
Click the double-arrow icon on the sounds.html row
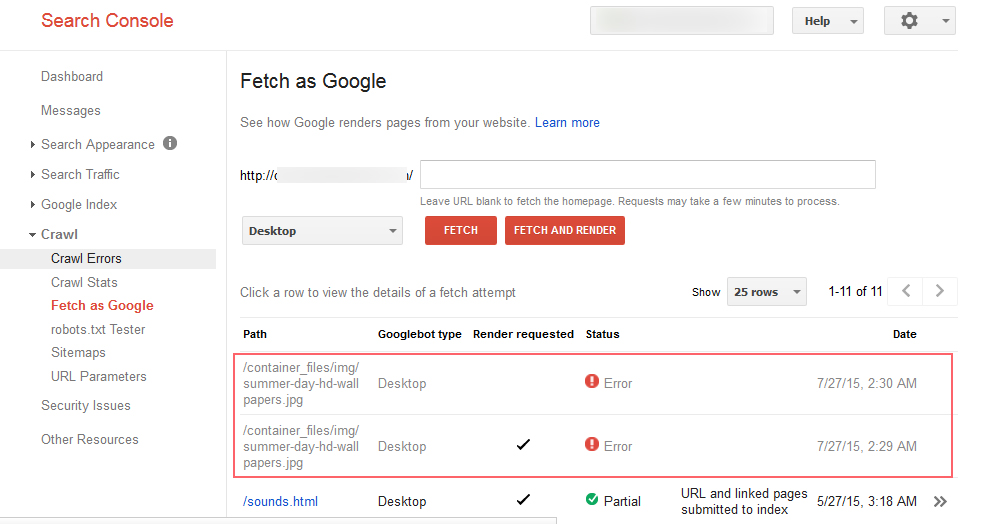click(939, 501)
